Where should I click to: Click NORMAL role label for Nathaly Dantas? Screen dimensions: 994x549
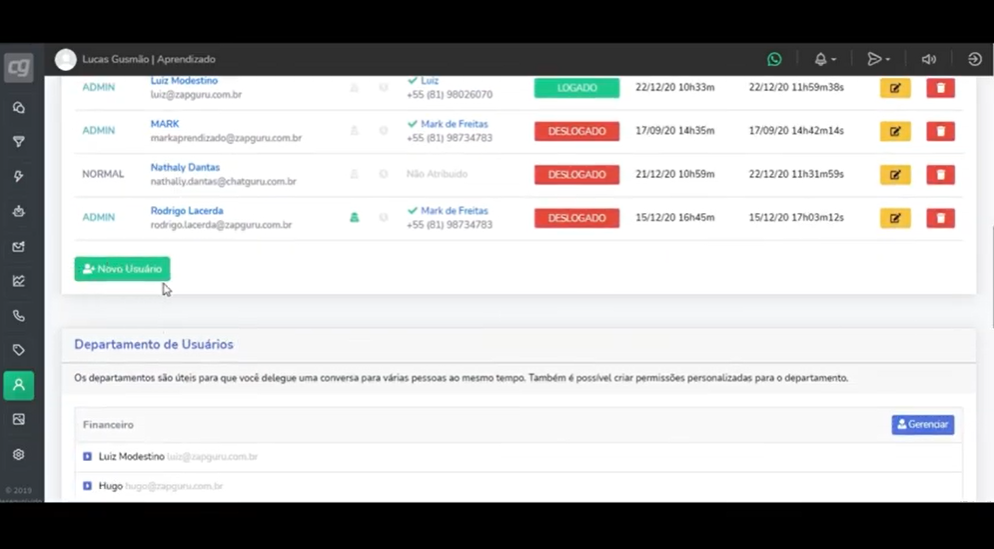pos(103,174)
